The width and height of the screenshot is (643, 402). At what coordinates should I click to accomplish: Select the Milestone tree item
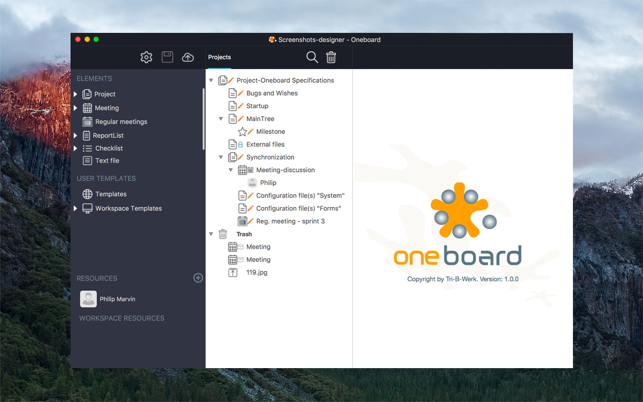point(270,131)
